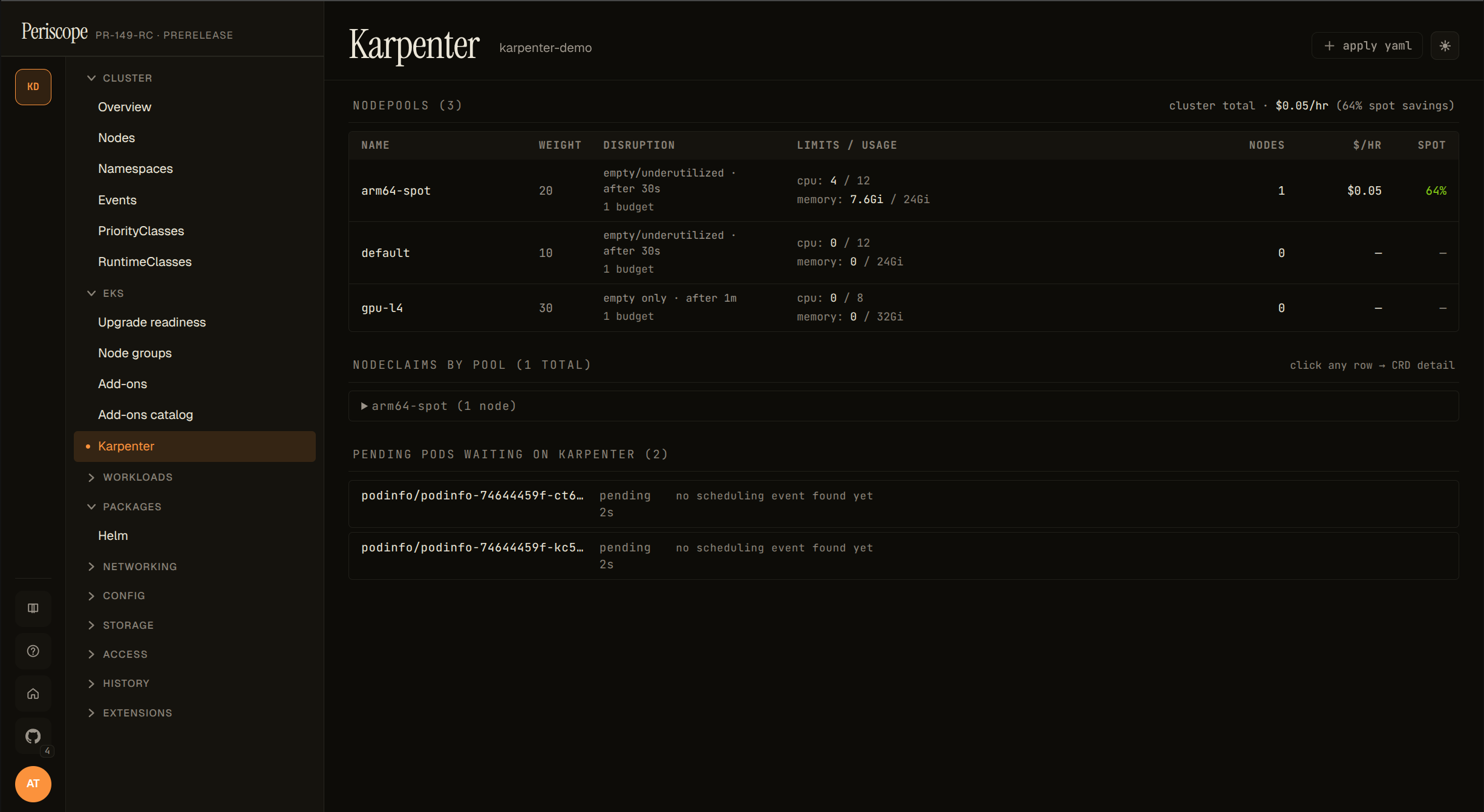This screenshot has height=812, width=1484.
Task: Collapse the CLUSTER section
Action: [120, 78]
